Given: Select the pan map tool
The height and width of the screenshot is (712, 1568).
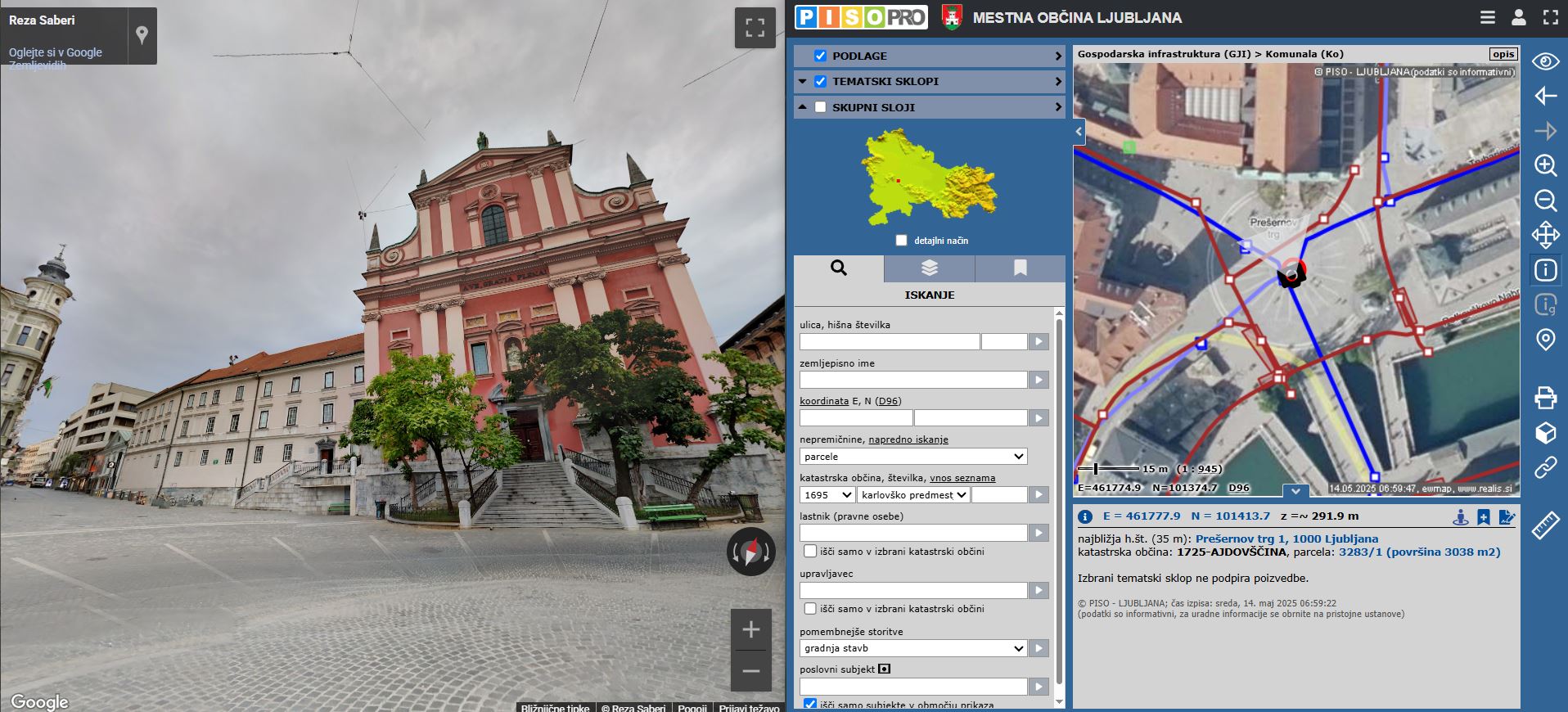Looking at the screenshot, I should (x=1545, y=236).
